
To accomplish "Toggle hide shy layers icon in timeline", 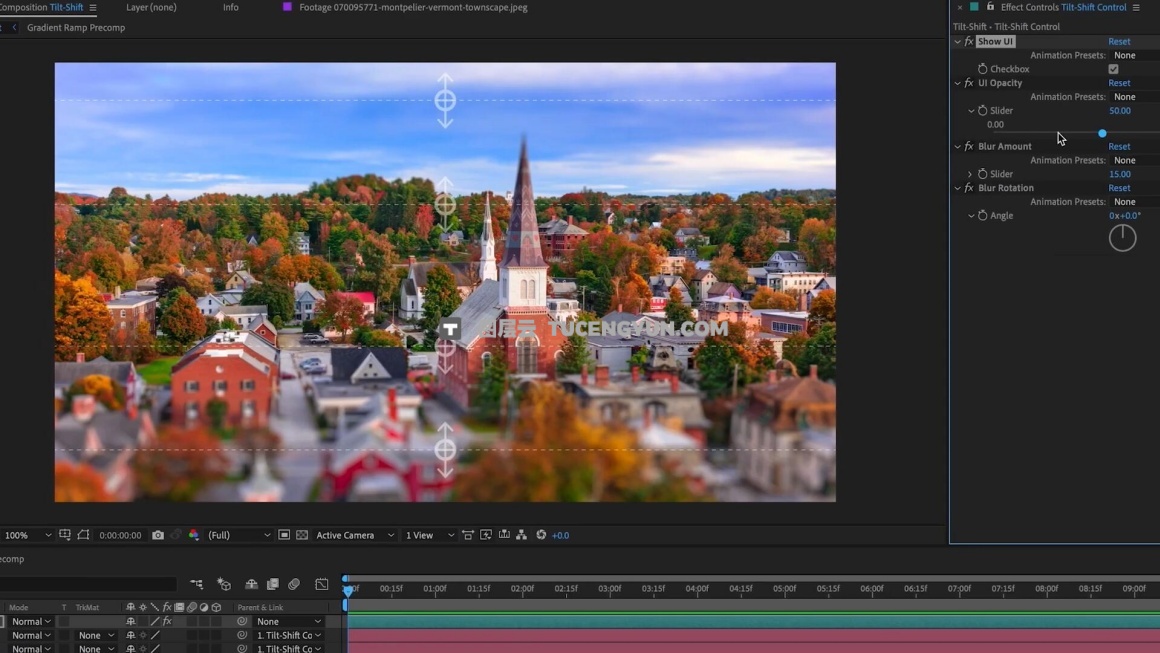I will [x=252, y=584].
